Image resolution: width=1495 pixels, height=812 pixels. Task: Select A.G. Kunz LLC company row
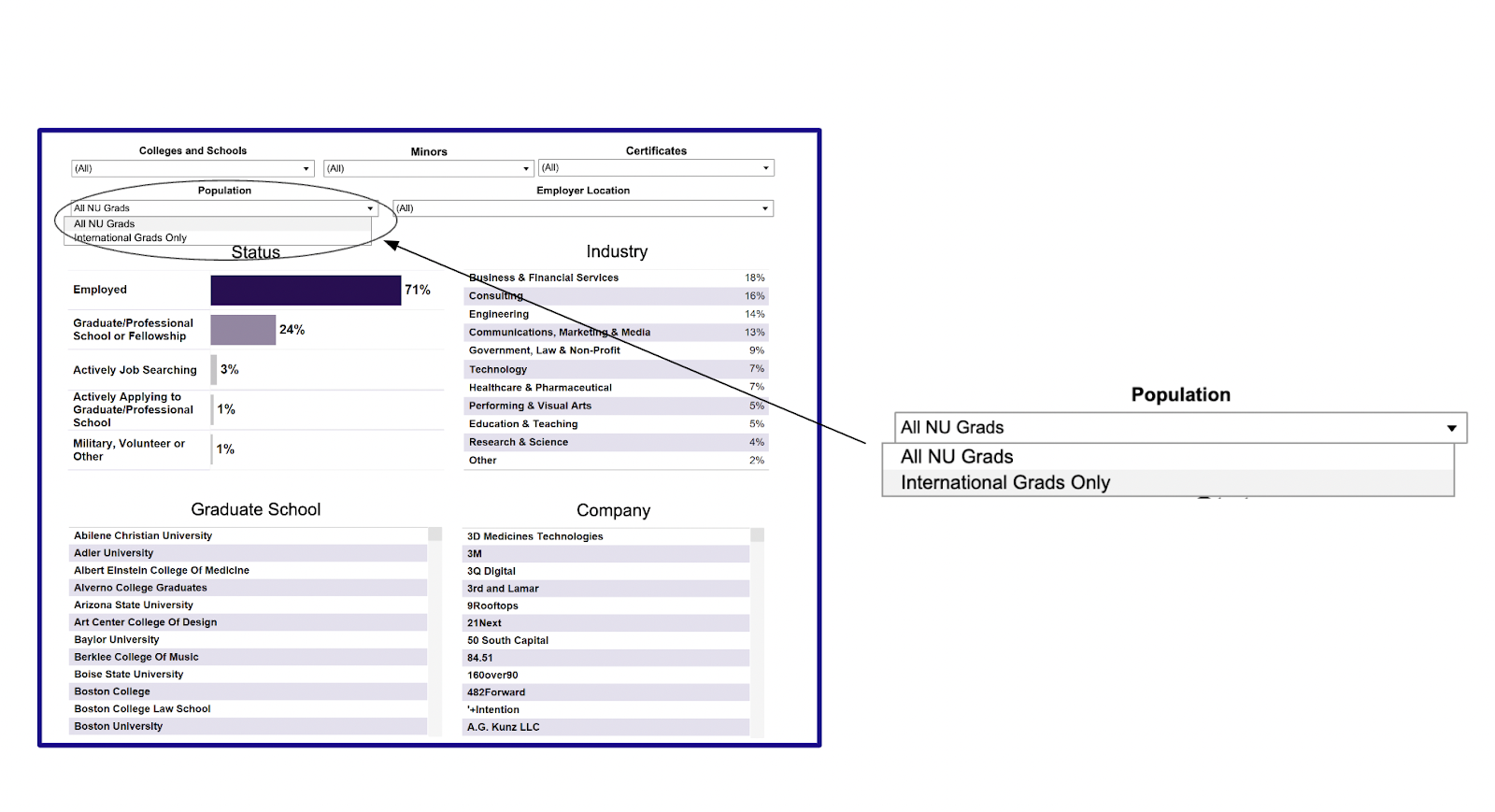606,727
